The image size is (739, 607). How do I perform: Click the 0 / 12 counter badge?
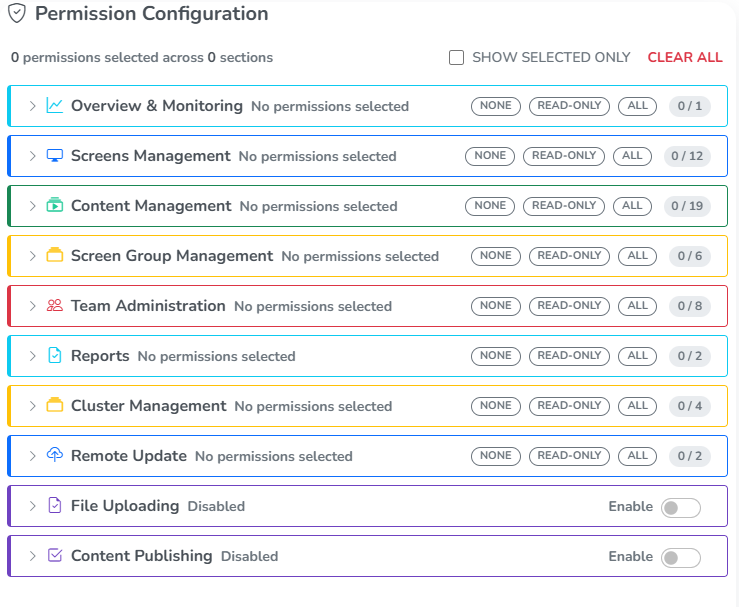pyautogui.click(x=687, y=156)
